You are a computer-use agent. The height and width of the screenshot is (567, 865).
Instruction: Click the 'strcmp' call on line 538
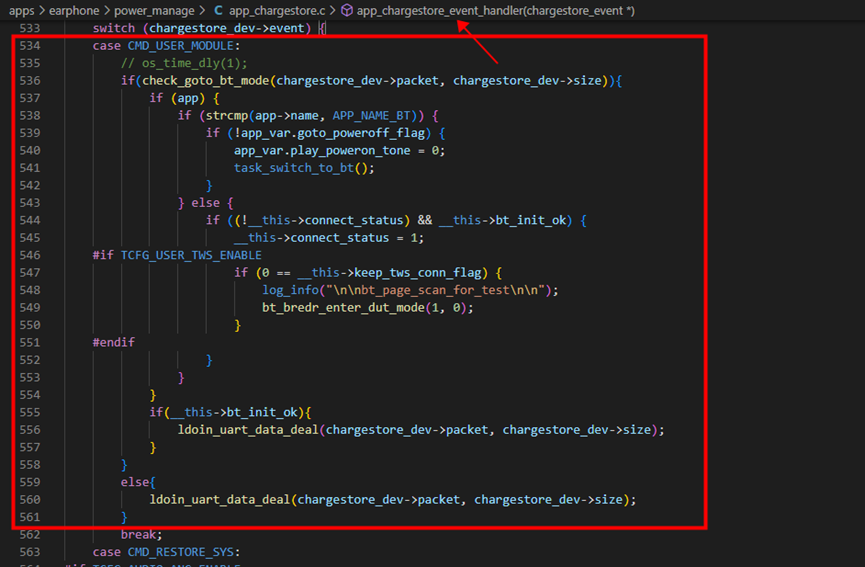(x=227, y=115)
